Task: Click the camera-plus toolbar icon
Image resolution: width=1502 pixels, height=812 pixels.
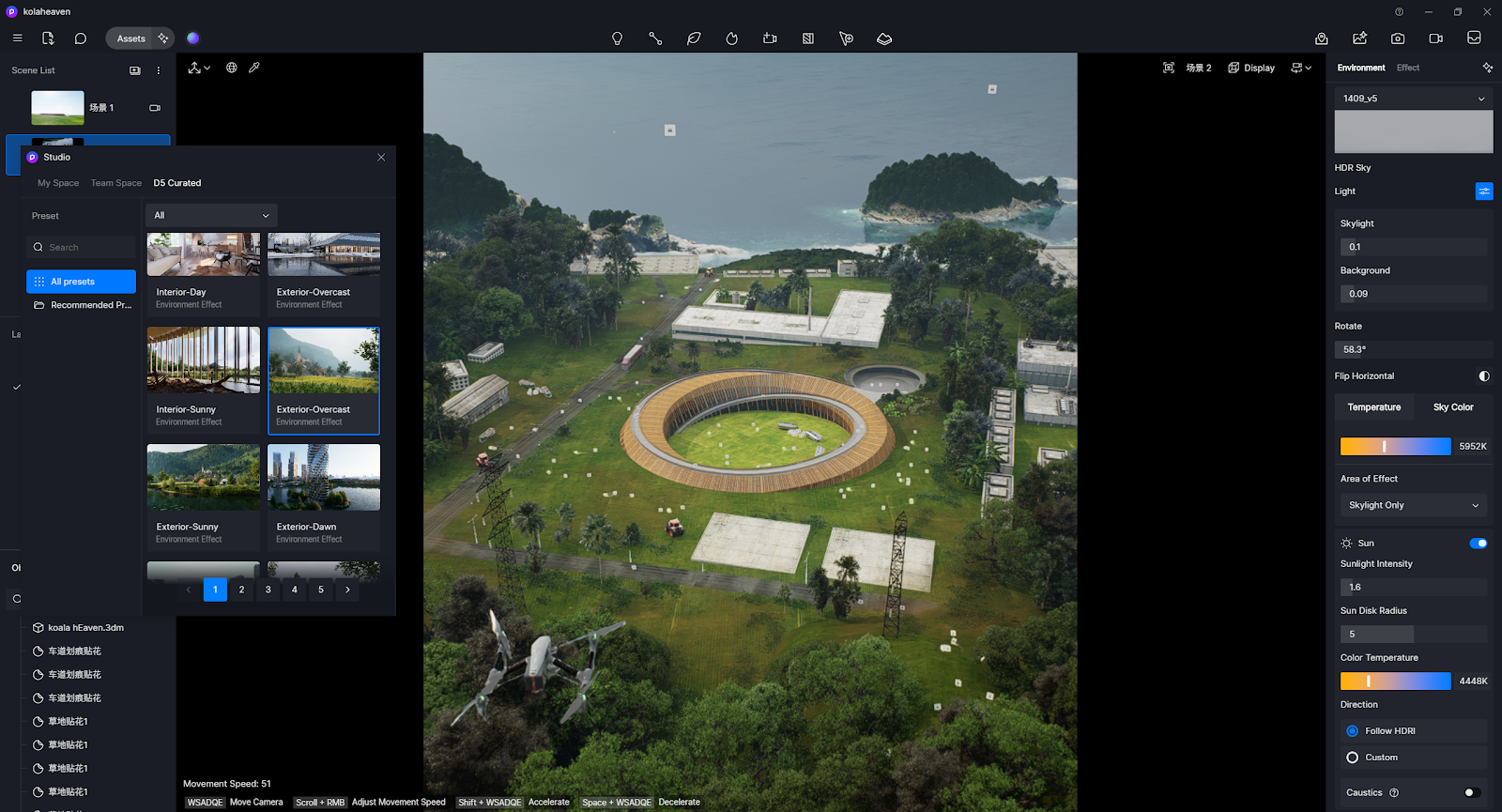Action: click(770, 38)
